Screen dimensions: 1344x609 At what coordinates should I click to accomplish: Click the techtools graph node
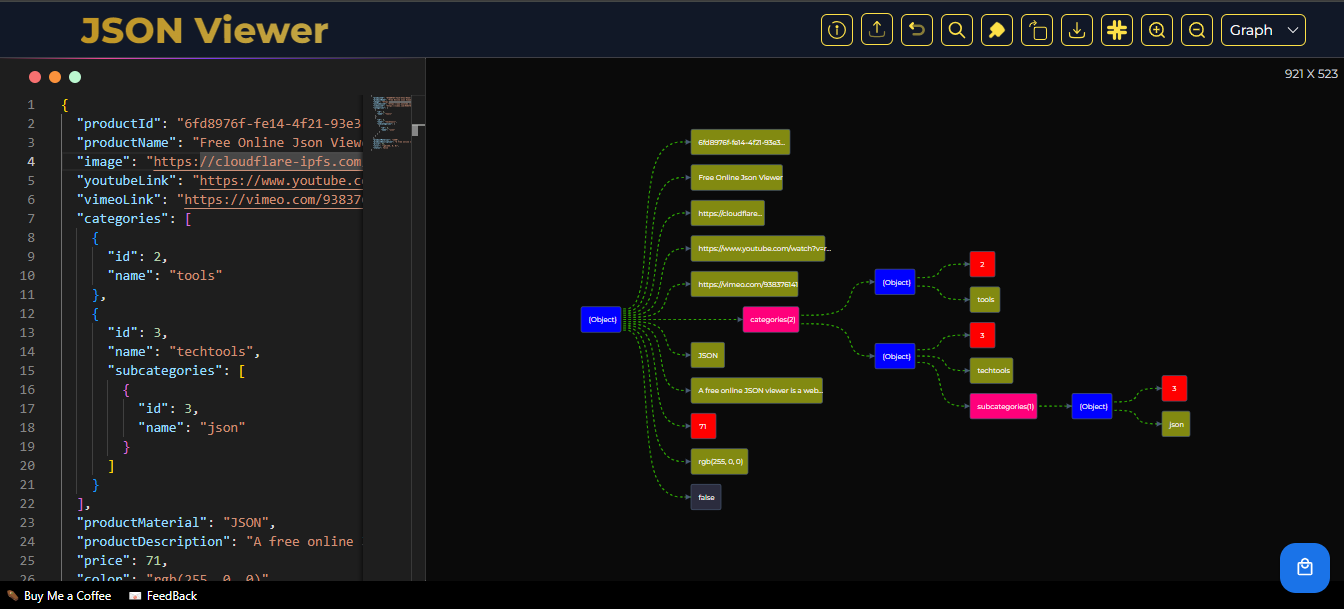click(x=992, y=371)
